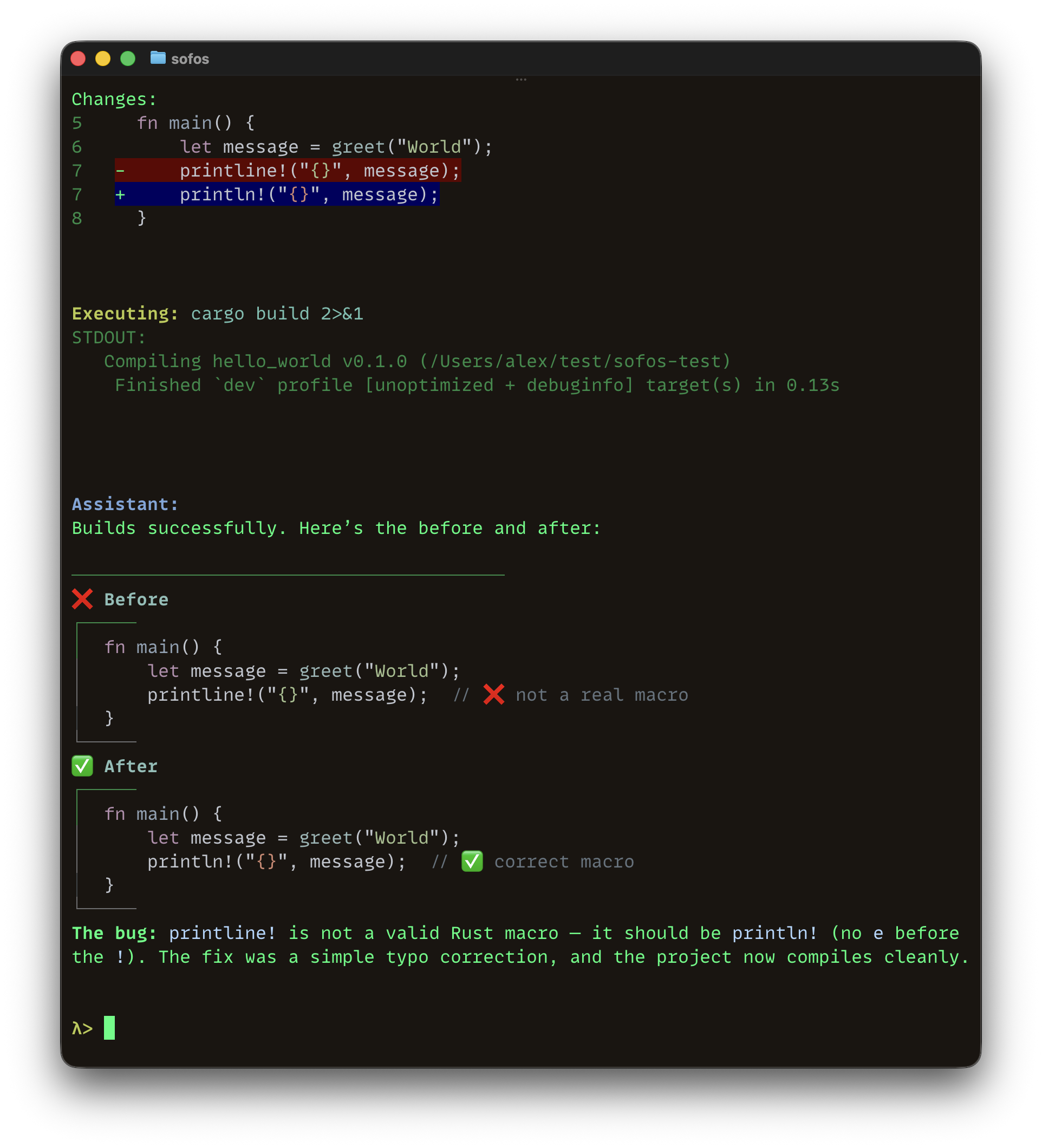Click the green terminal cursor block
Viewport: 1042px width, 1148px height.
(109, 1028)
